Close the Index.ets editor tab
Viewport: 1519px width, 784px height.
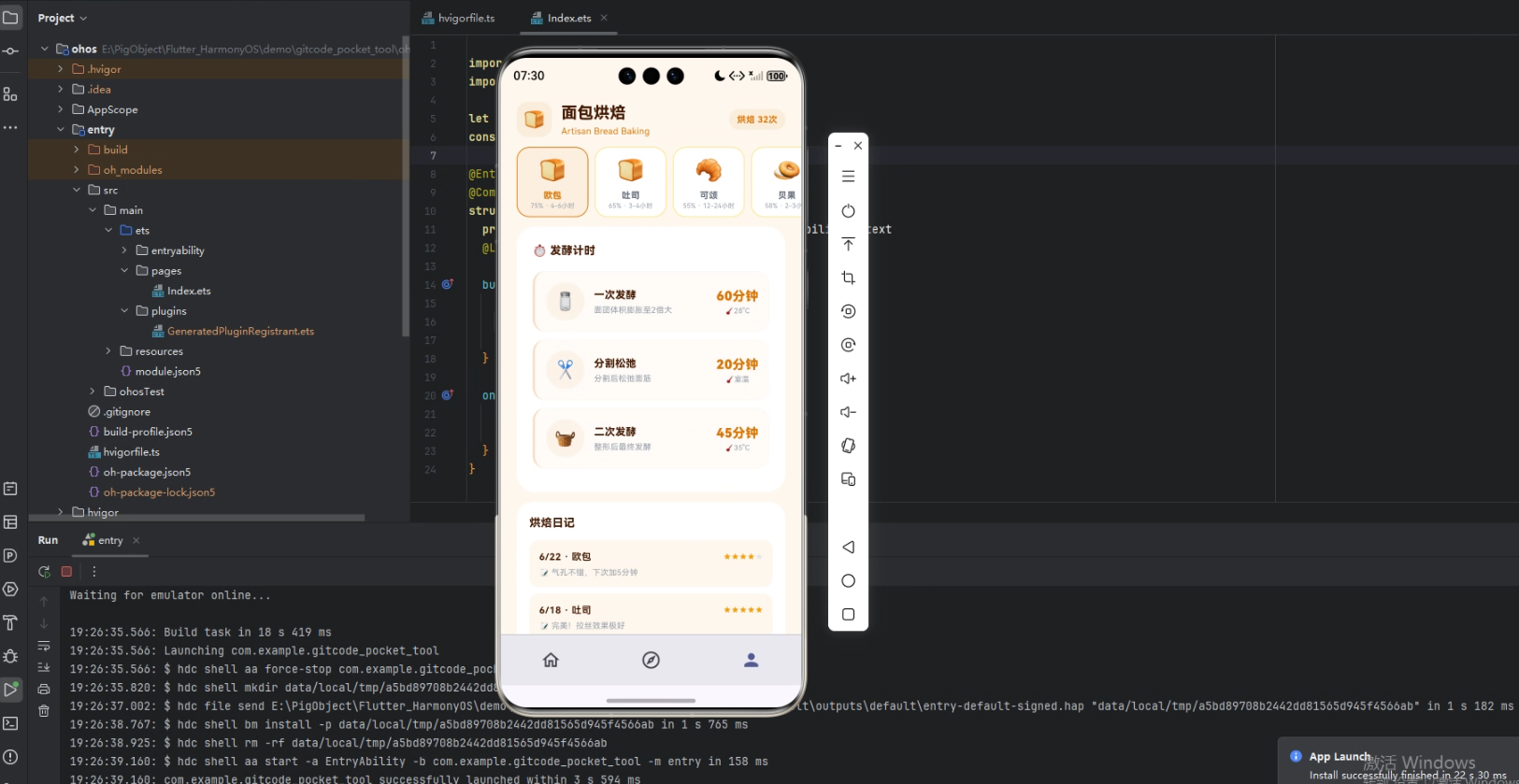[604, 18]
